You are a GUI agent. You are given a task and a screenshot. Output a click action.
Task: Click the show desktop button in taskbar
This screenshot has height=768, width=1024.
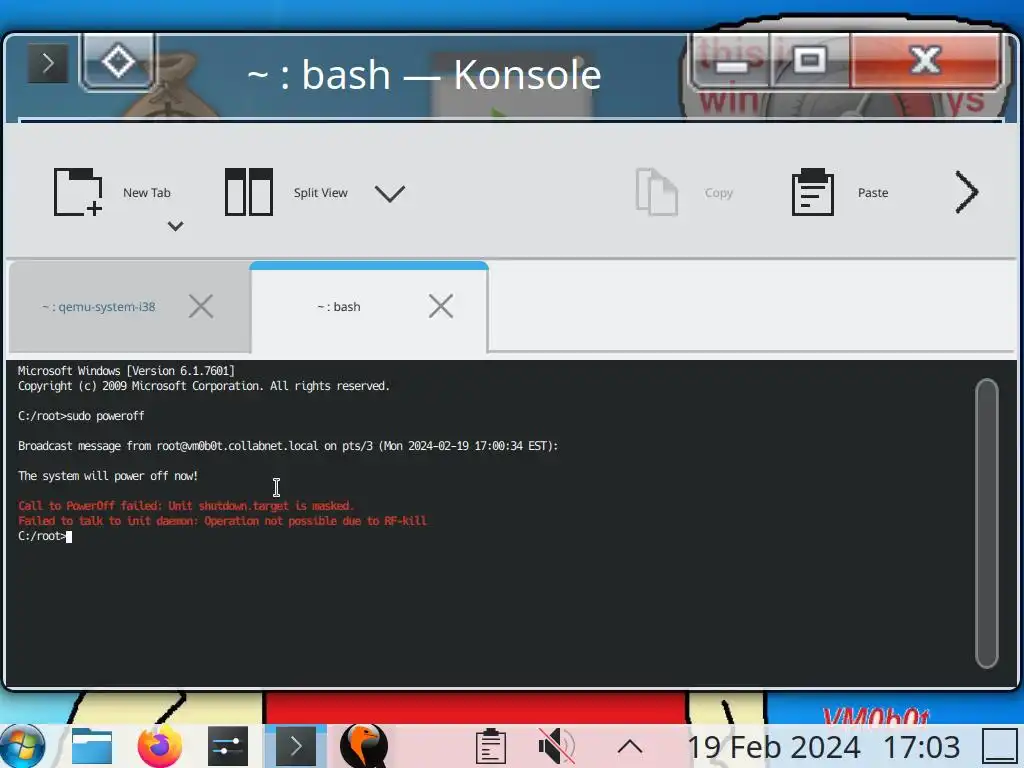pos(1000,746)
